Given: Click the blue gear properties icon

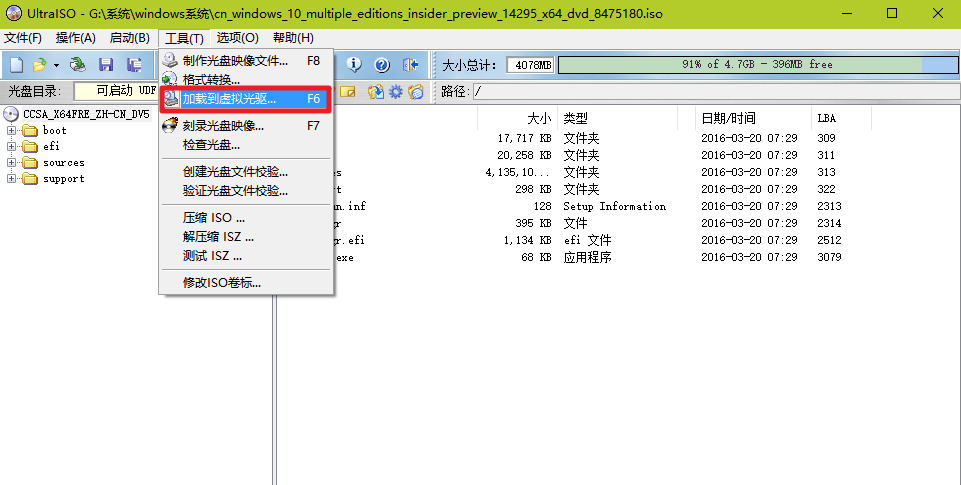Looking at the screenshot, I should click(x=396, y=92).
